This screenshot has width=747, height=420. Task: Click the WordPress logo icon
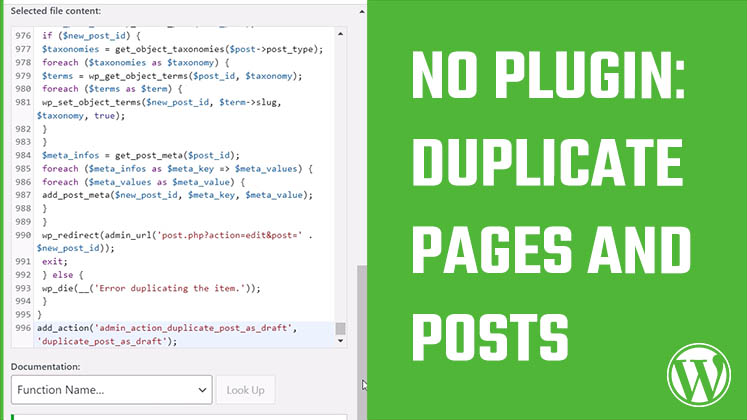pyautogui.click(x=698, y=375)
